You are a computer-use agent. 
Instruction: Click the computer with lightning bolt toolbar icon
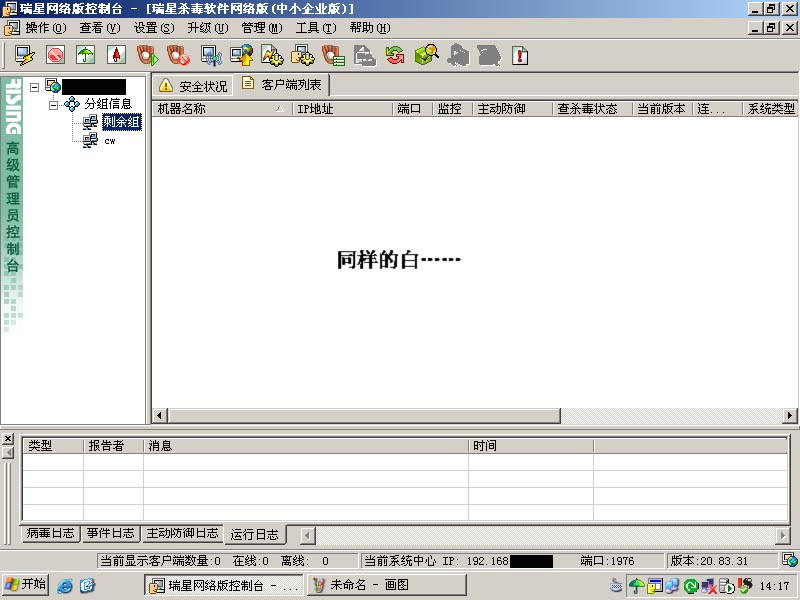click(x=24, y=55)
